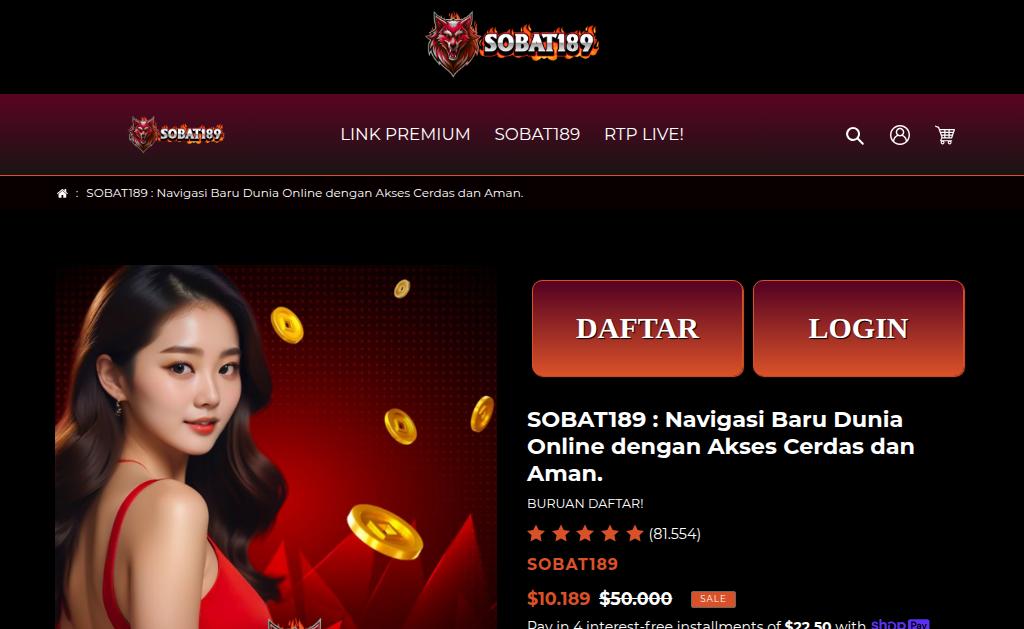Click the centered SOBAT189 wolf logo

tap(512, 43)
